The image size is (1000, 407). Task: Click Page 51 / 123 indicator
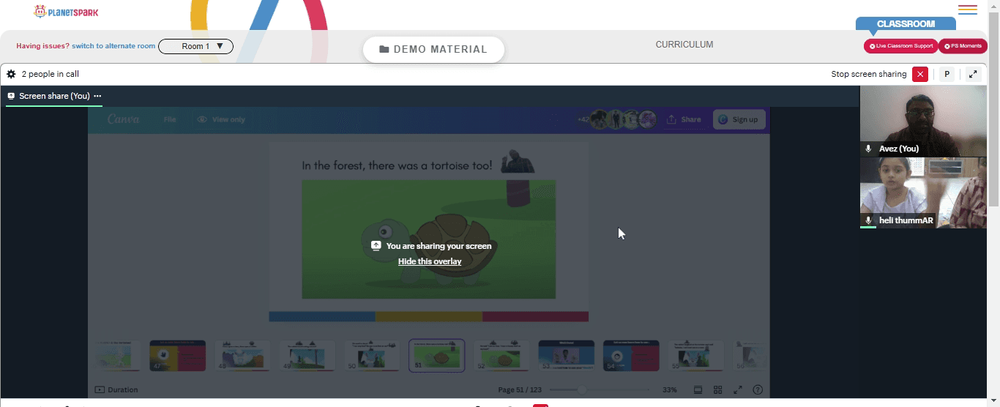pos(519,390)
